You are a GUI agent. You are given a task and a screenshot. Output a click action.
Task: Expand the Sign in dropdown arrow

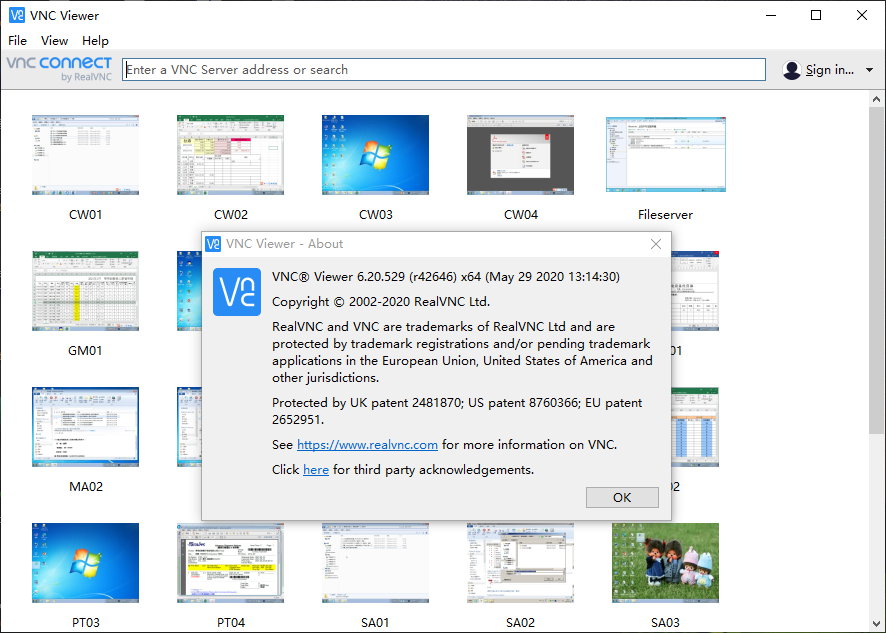[x=869, y=70]
